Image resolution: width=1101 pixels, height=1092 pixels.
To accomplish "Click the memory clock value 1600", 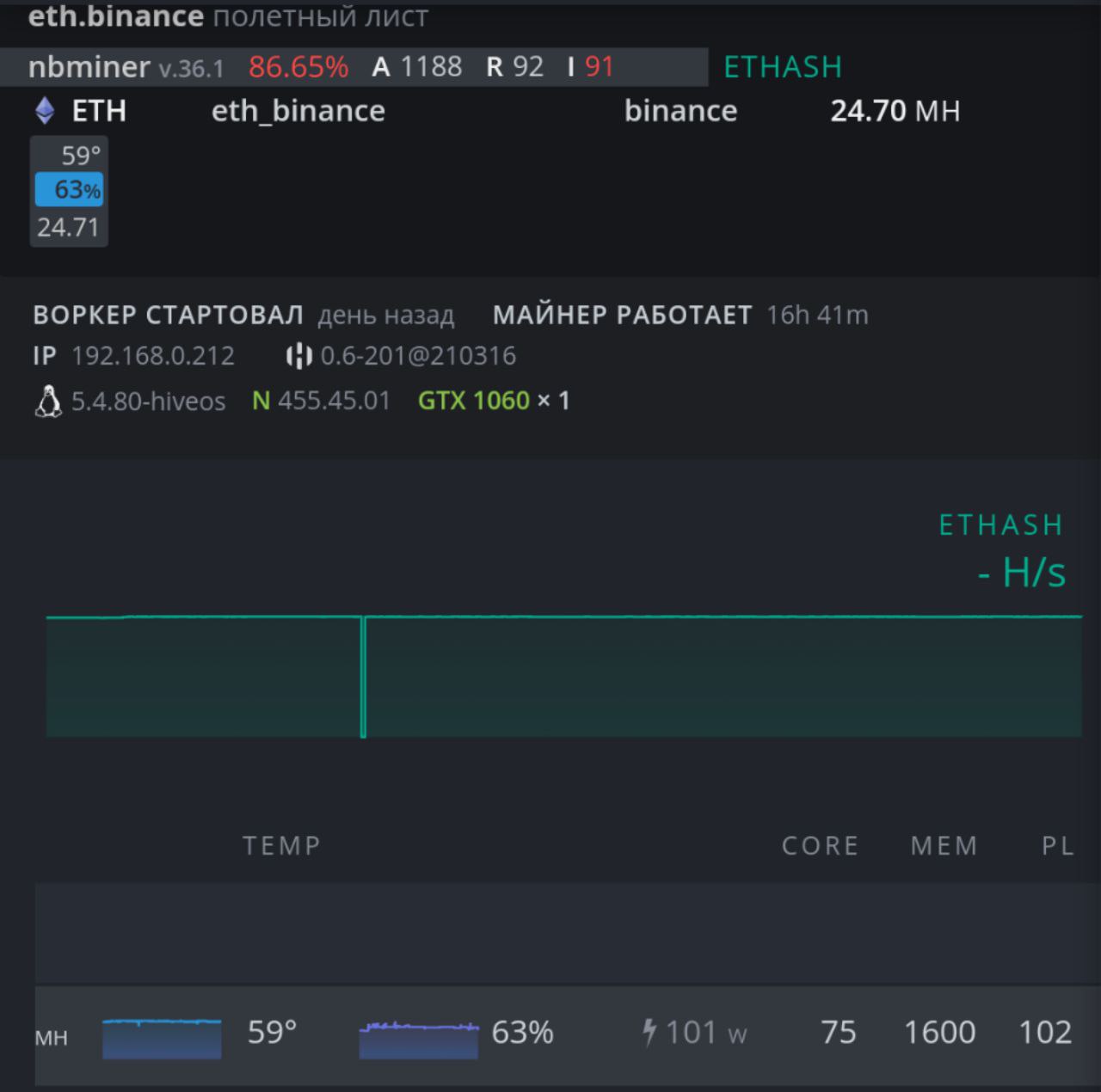I will click(939, 1032).
